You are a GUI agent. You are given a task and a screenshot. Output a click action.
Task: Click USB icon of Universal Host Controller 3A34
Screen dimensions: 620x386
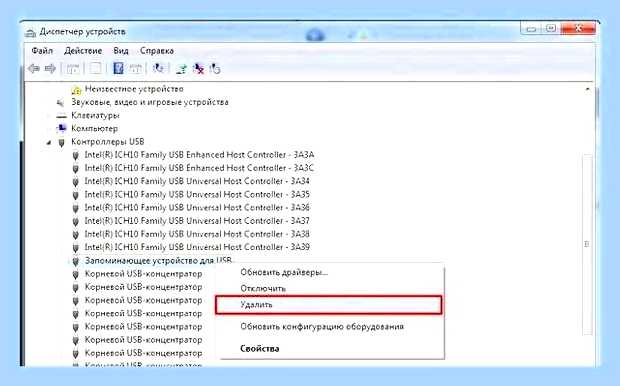pyautogui.click(x=76, y=182)
